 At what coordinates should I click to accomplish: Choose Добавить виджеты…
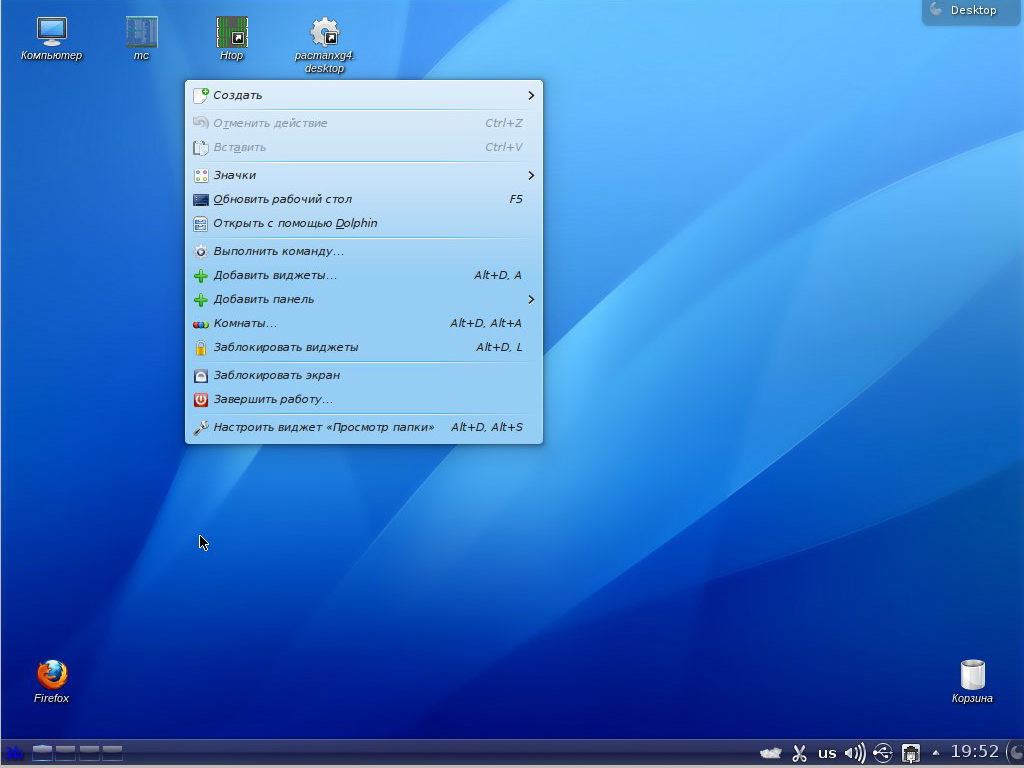point(364,276)
